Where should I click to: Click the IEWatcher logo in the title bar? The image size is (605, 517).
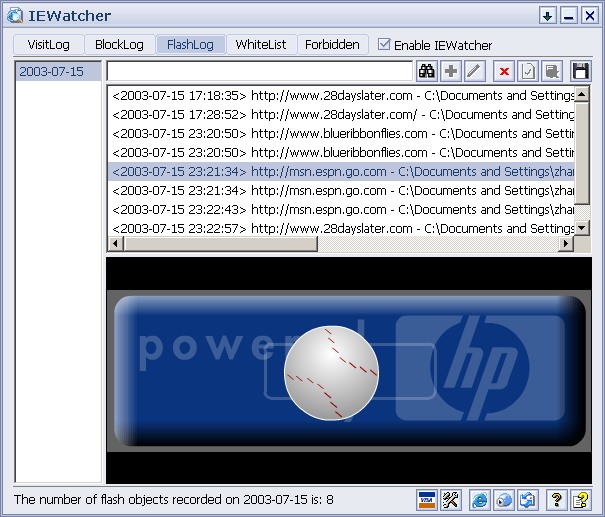coord(15,15)
